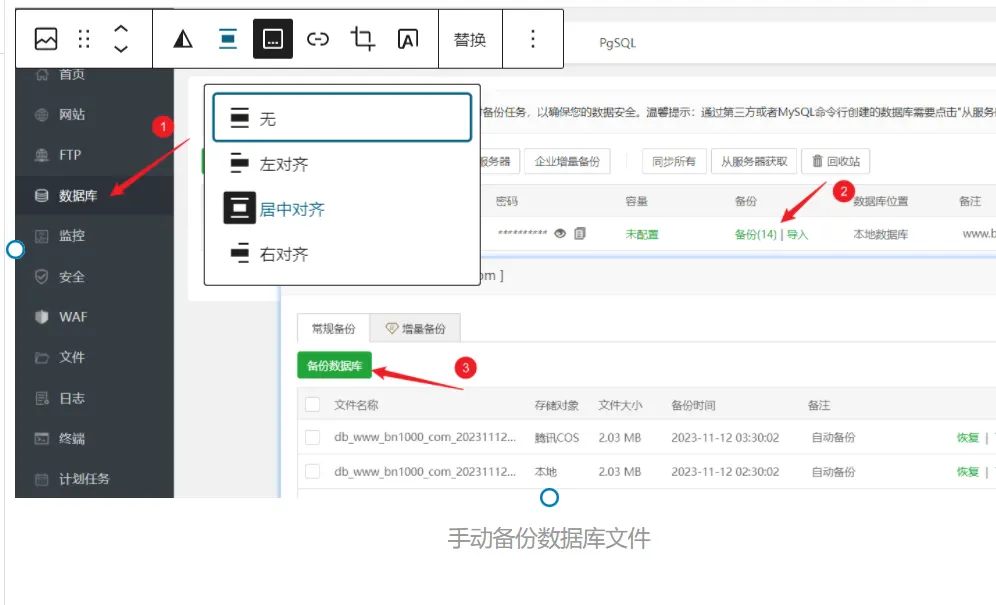996x605 pixels.
Task: Insert a link with the link icon
Action: (318, 39)
